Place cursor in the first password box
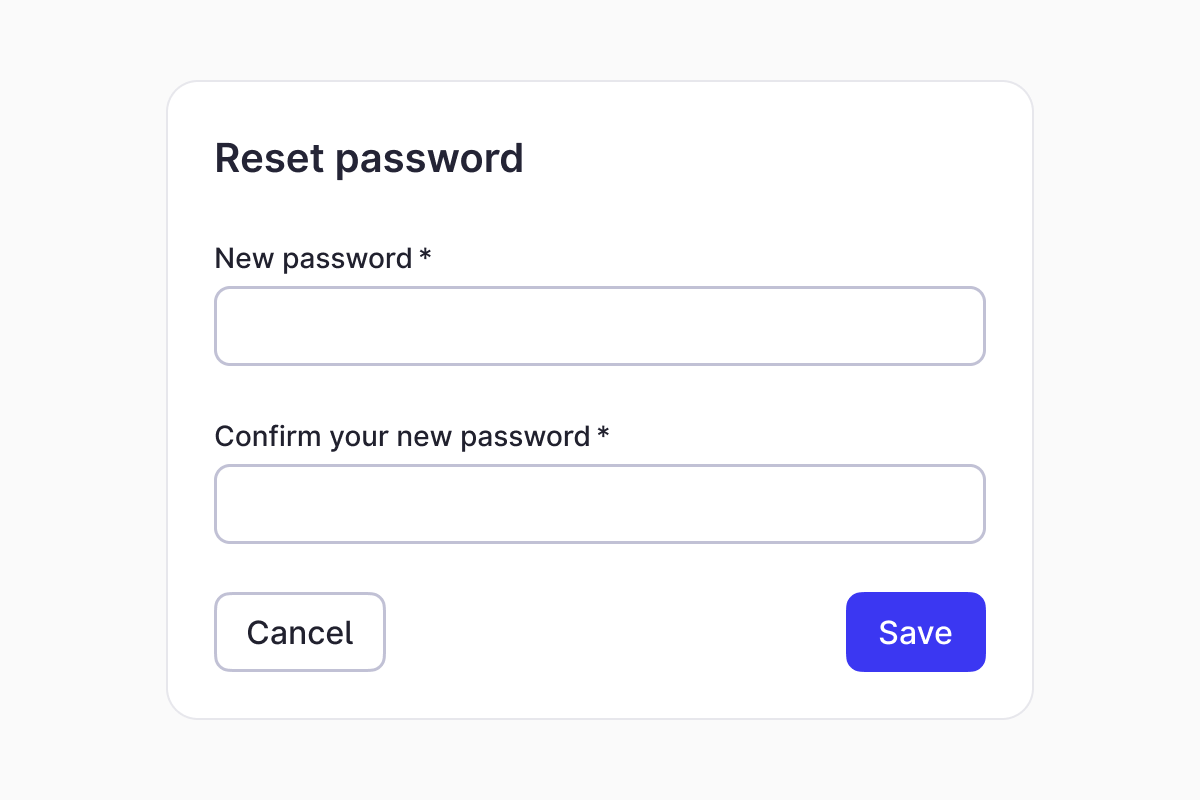This screenshot has height=800, width=1200. point(600,326)
